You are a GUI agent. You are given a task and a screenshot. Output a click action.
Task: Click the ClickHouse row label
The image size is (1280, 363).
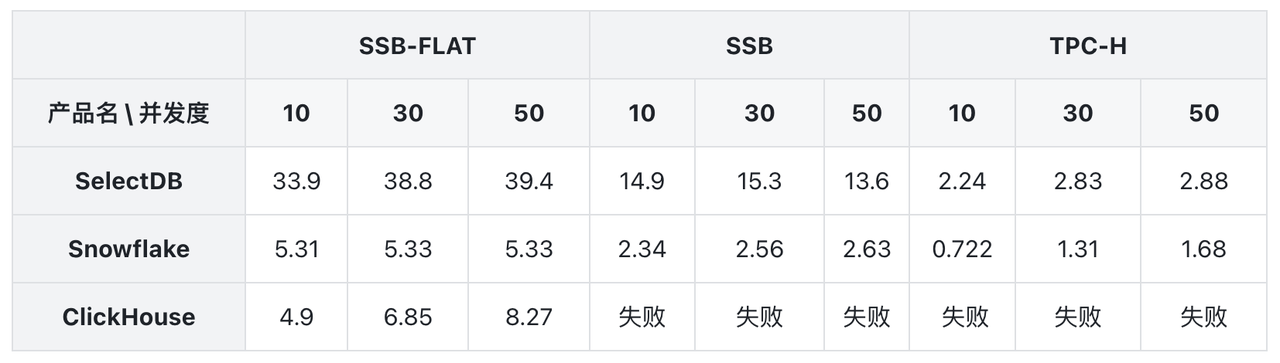pos(129,317)
